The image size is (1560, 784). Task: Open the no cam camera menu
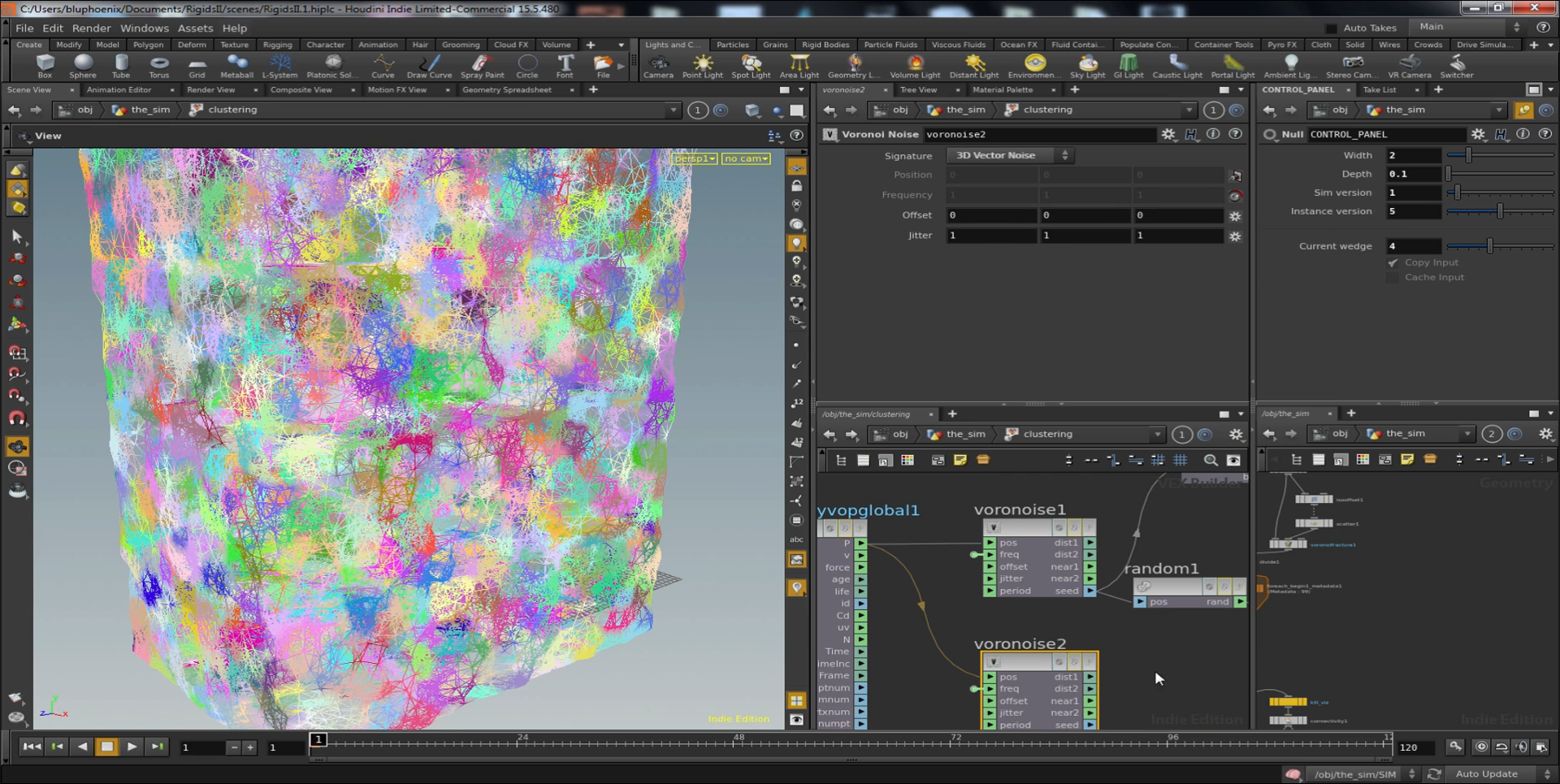point(746,158)
